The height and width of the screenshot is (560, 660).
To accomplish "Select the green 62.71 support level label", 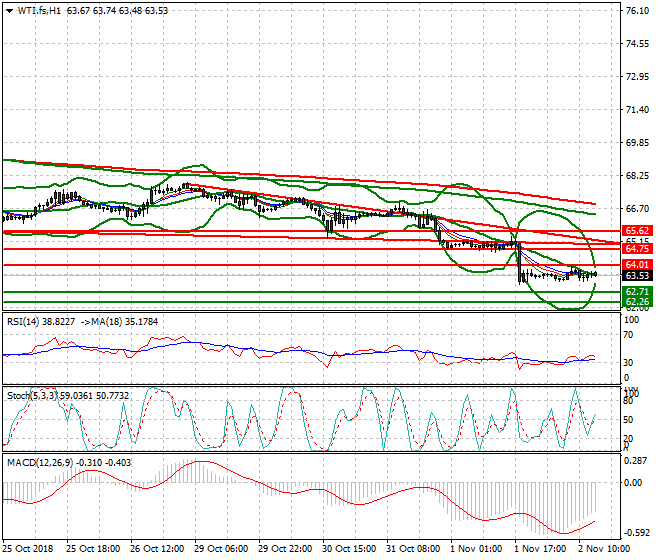I will [x=637, y=292].
